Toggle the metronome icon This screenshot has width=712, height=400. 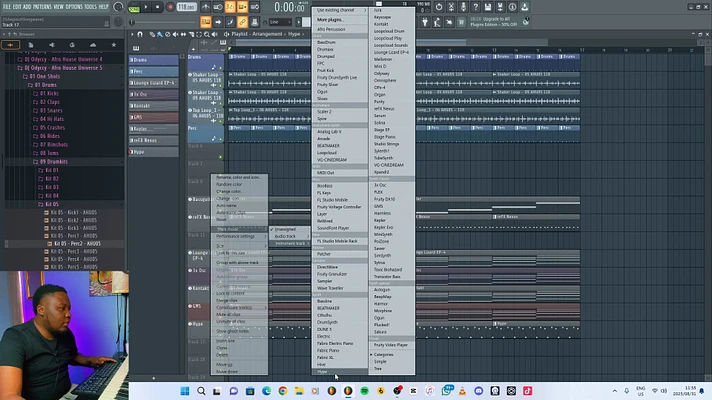pos(206,7)
